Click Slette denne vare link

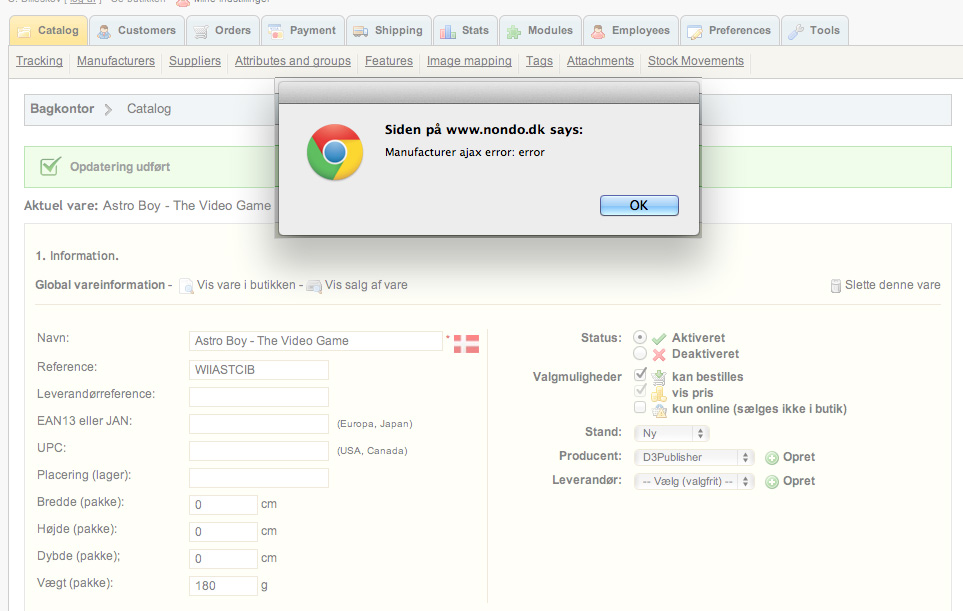892,285
